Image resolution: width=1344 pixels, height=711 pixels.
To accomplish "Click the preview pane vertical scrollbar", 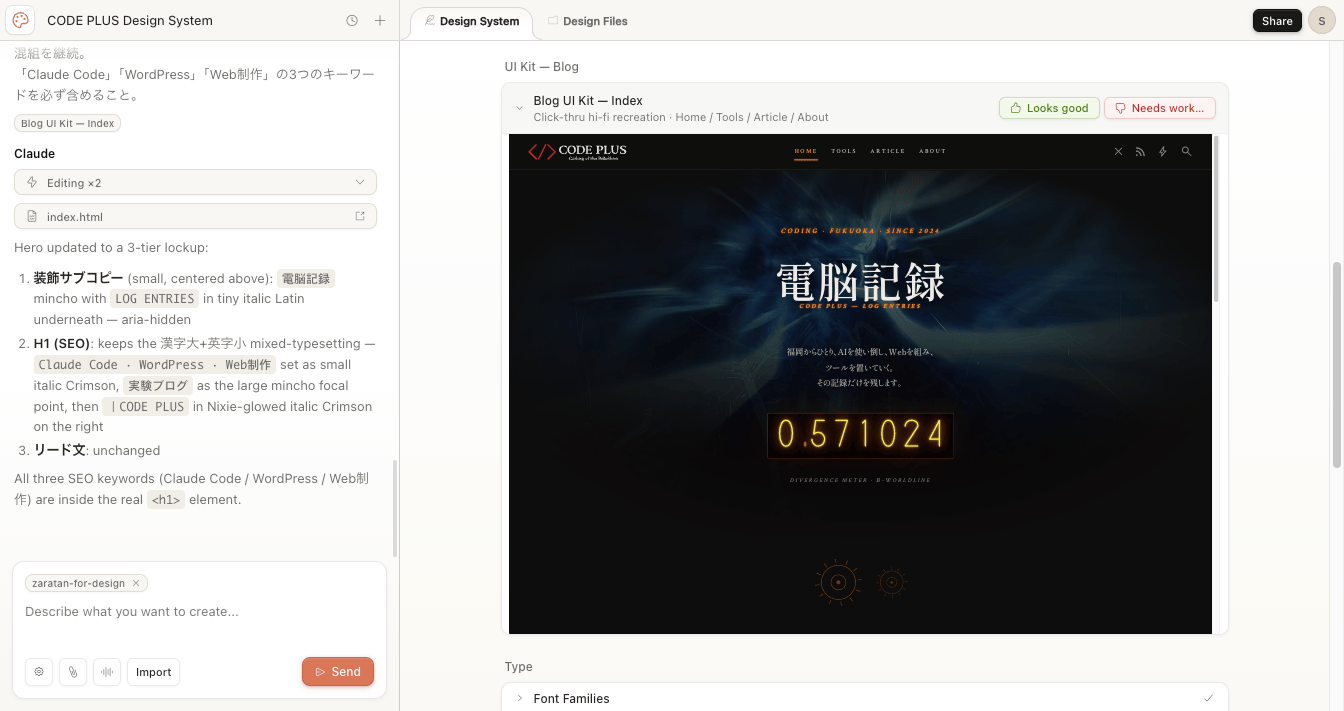I will (1216, 220).
